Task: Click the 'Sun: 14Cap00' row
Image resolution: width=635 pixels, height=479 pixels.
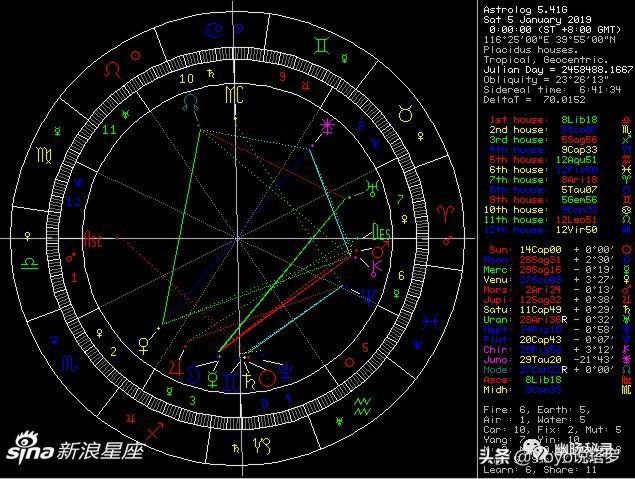Action: point(560,250)
